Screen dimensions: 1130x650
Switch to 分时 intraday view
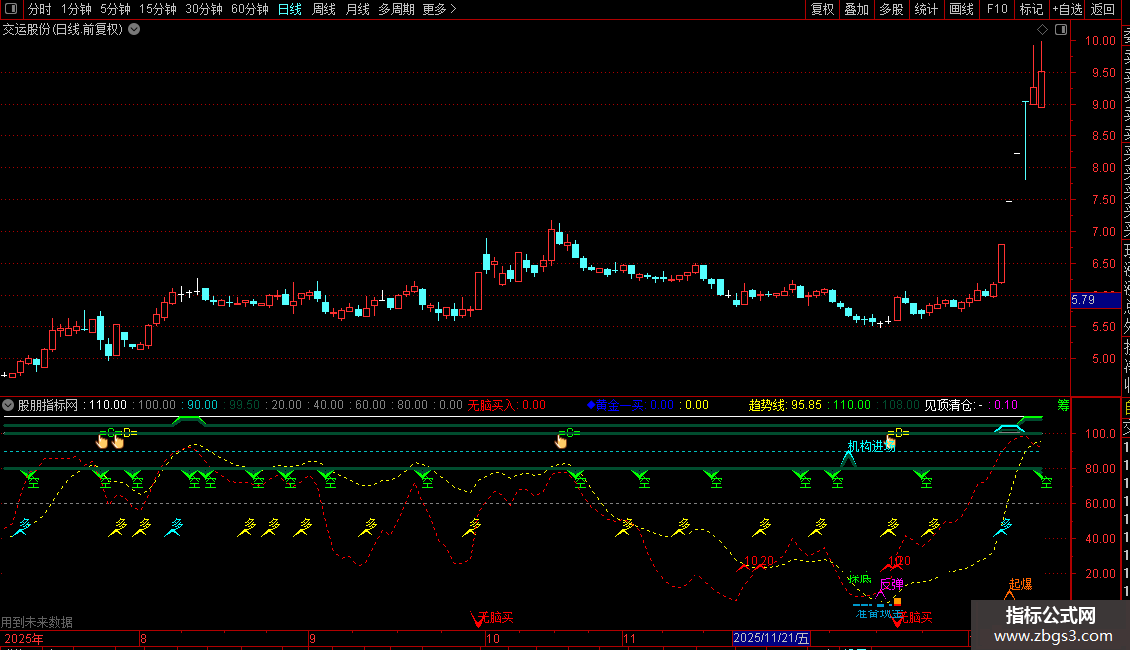[40, 9]
